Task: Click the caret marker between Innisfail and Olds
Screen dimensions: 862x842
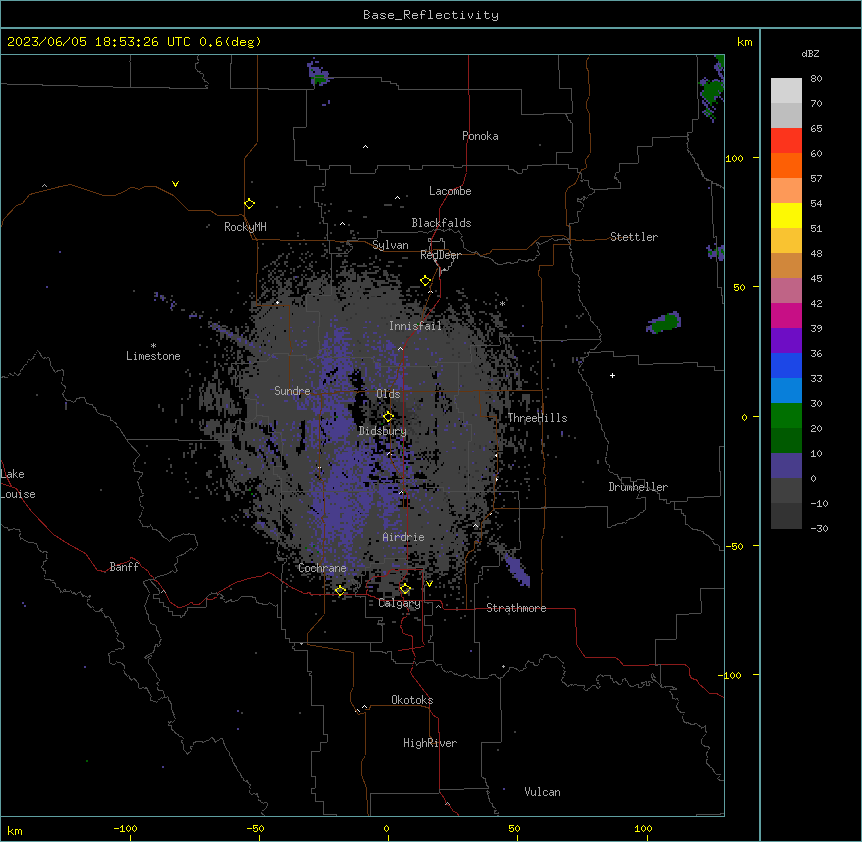Action: pos(400,348)
